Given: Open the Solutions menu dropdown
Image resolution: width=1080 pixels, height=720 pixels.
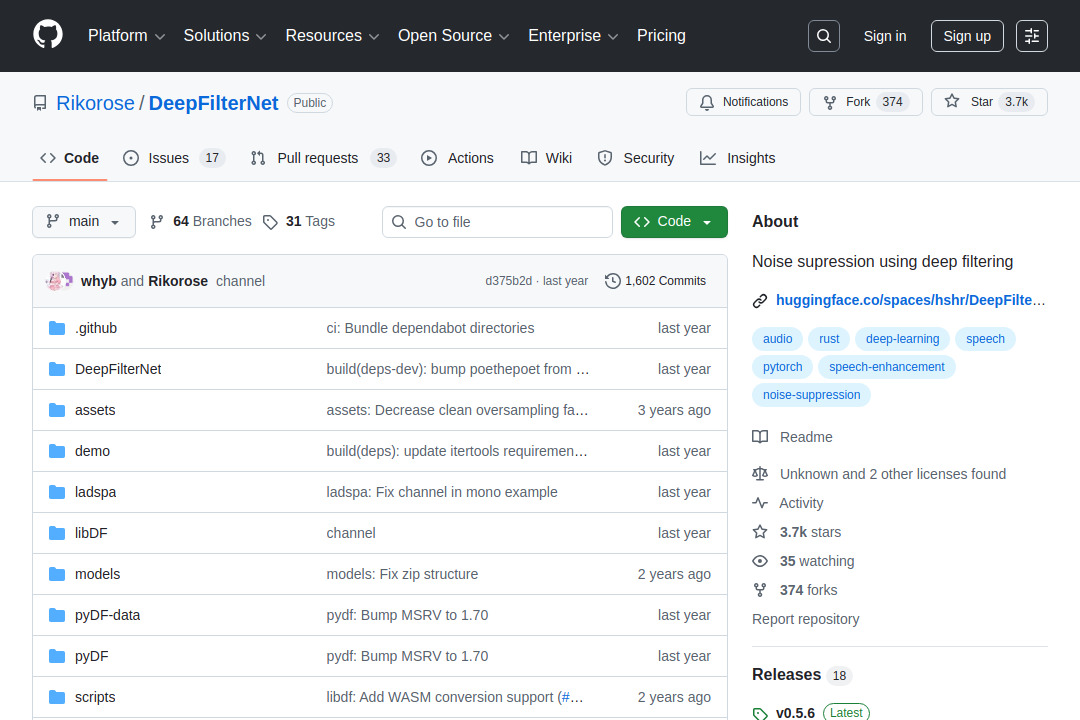Looking at the screenshot, I should pyautogui.click(x=224, y=35).
